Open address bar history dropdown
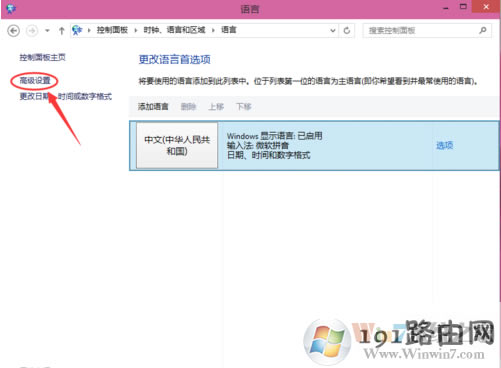The height and width of the screenshot is (368, 501). point(333,31)
